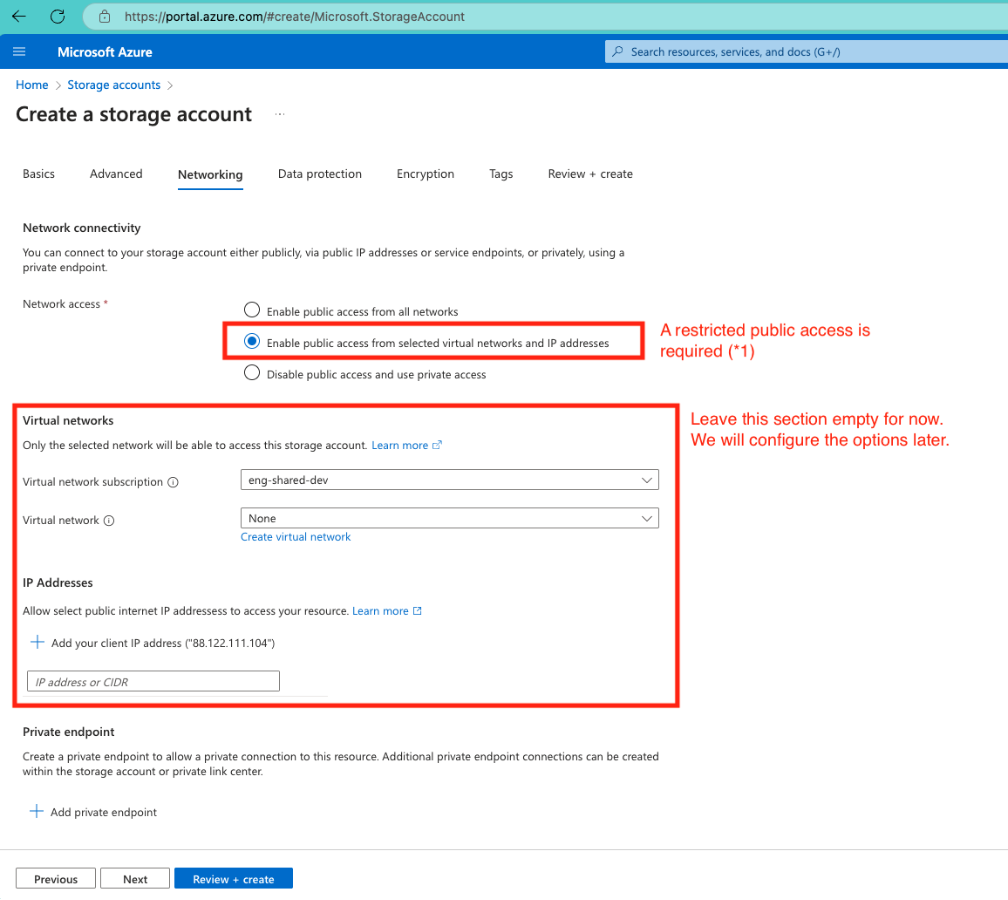Click the search magnifier in the Azure search bar
The width and height of the screenshot is (1008, 900).
620,51
